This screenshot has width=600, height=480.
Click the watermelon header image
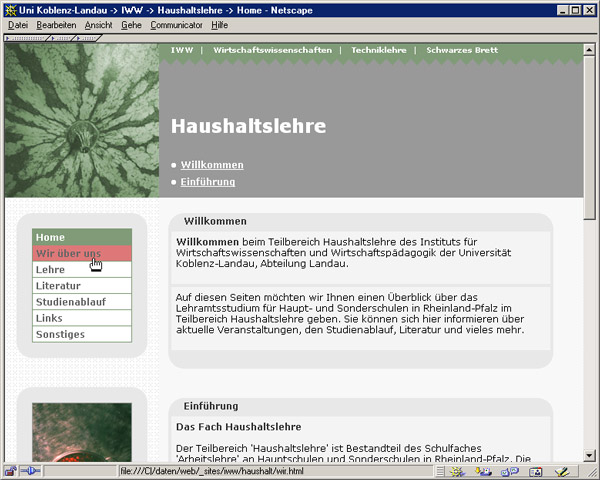(81, 120)
